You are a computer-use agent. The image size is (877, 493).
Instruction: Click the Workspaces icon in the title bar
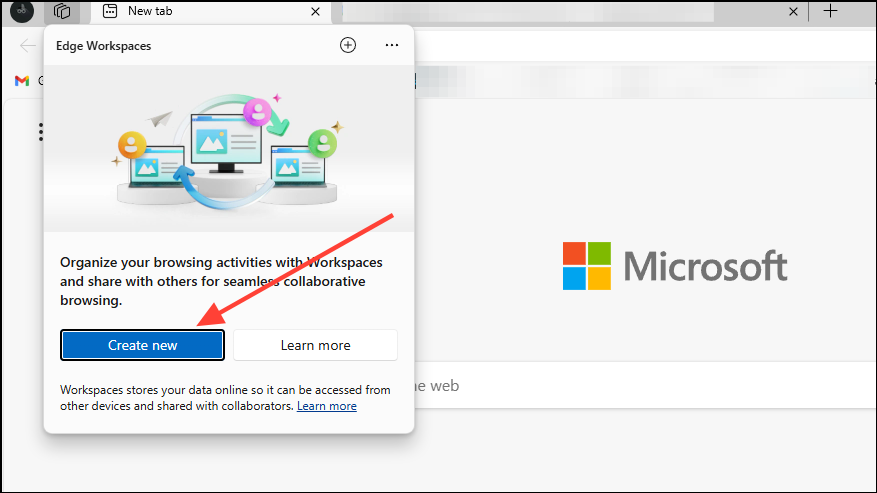[x=62, y=11]
